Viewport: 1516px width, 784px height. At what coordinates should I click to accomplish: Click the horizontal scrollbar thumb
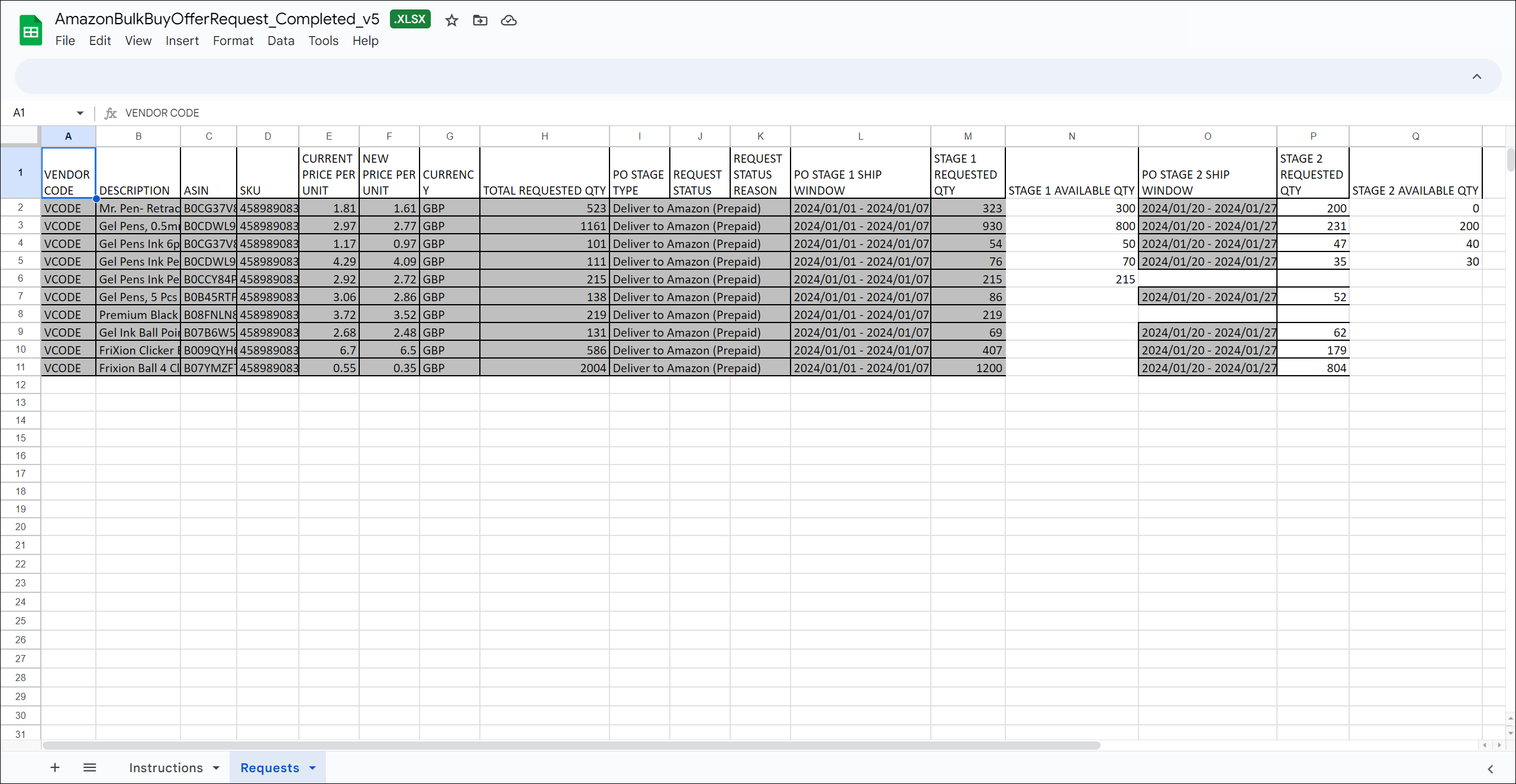point(571,745)
